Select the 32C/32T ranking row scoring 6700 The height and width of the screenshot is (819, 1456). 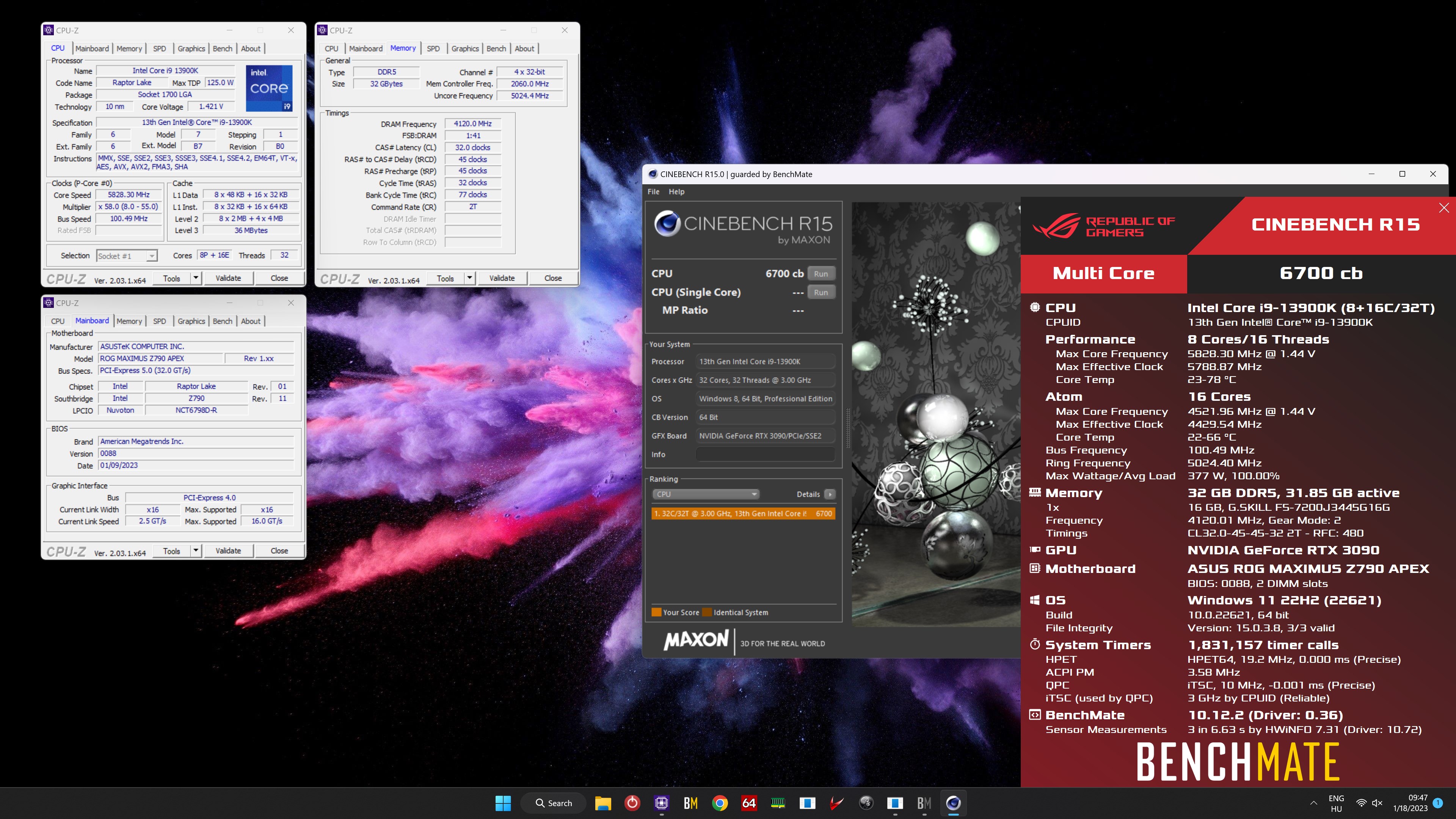click(743, 513)
